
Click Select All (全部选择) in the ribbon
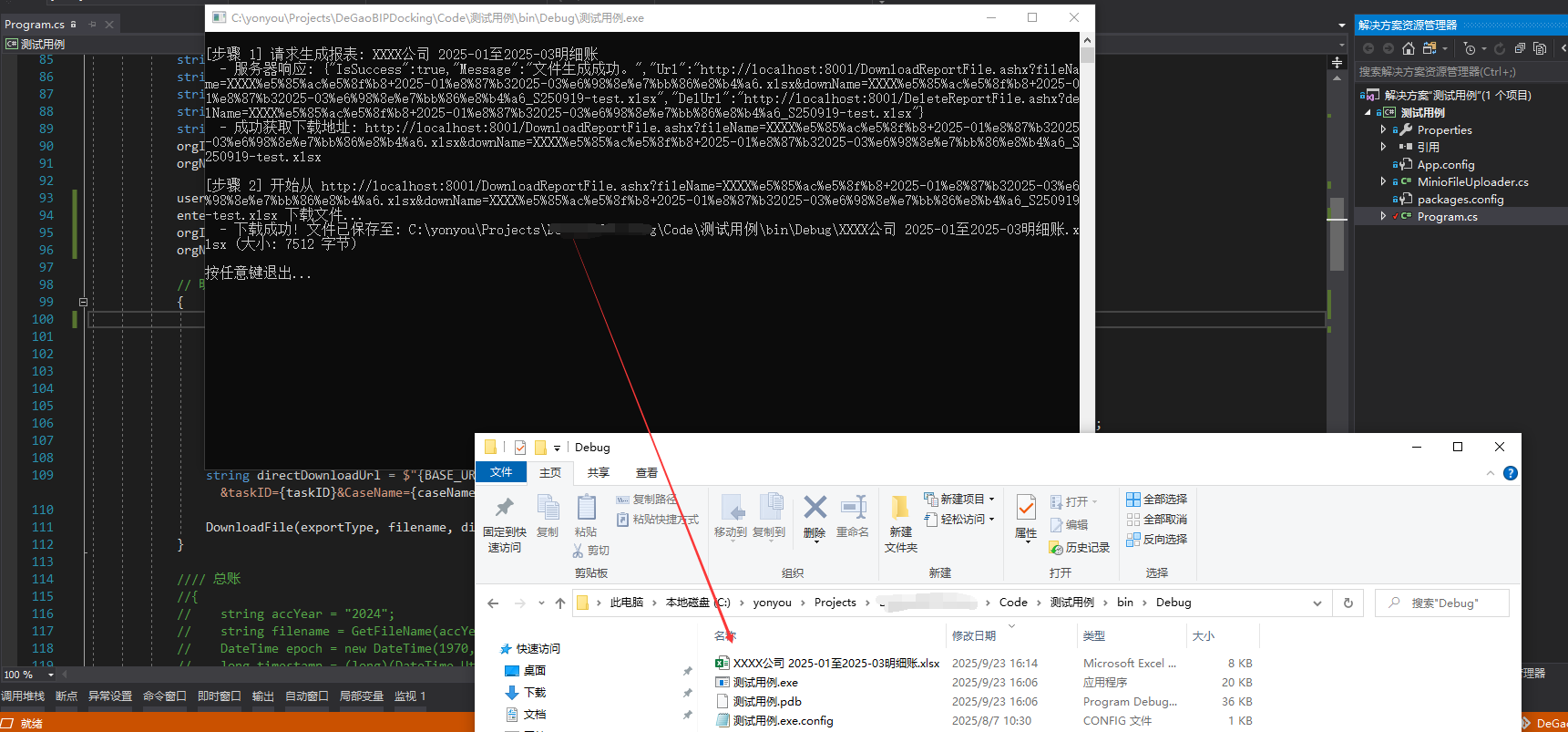point(1156,500)
